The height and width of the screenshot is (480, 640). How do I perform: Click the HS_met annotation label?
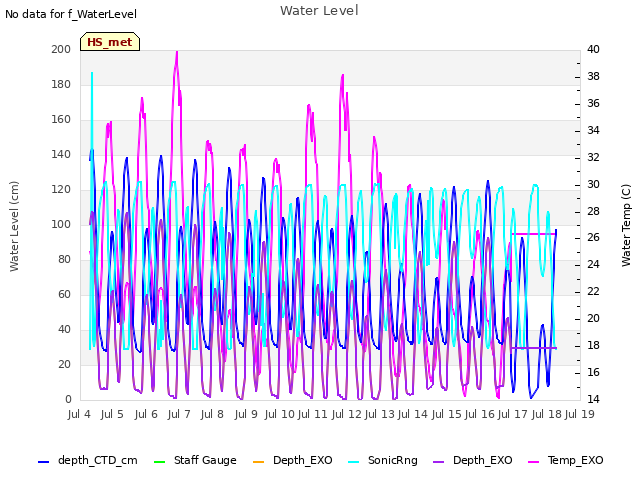[110, 42]
